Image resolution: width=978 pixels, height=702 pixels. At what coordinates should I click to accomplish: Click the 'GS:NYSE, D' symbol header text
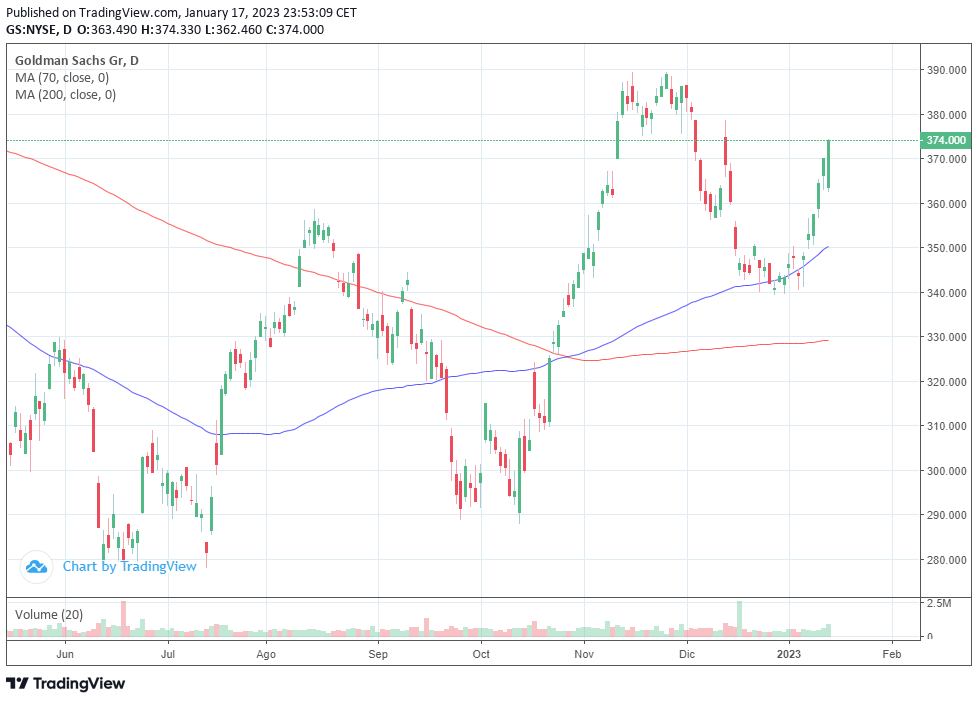coord(39,29)
